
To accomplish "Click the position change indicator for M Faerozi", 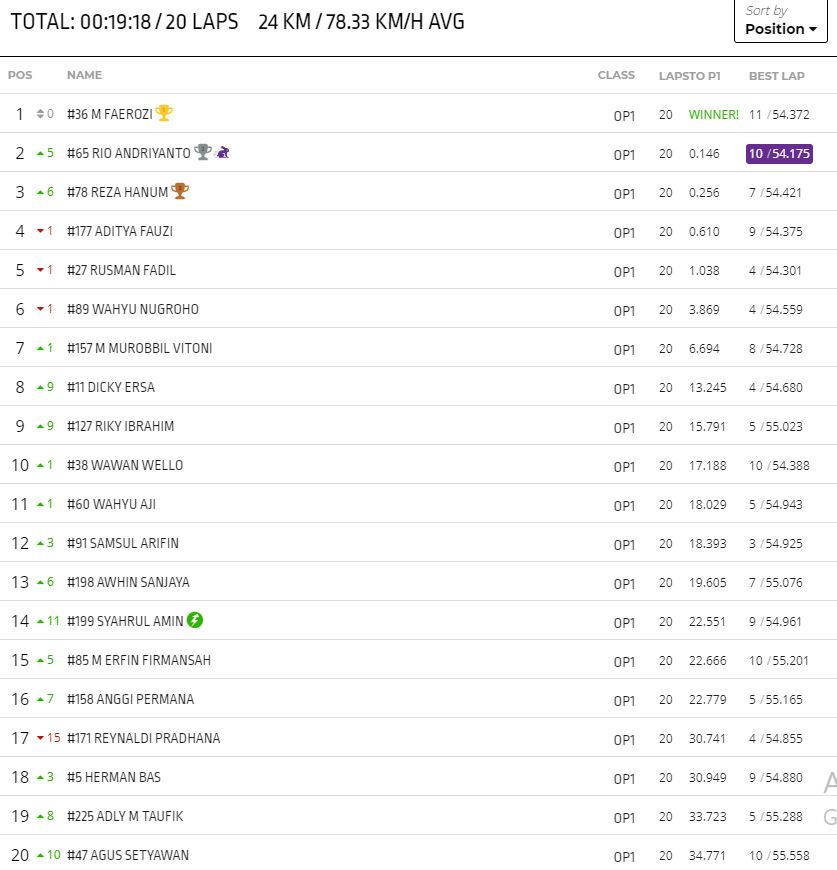I will [45, 114].
